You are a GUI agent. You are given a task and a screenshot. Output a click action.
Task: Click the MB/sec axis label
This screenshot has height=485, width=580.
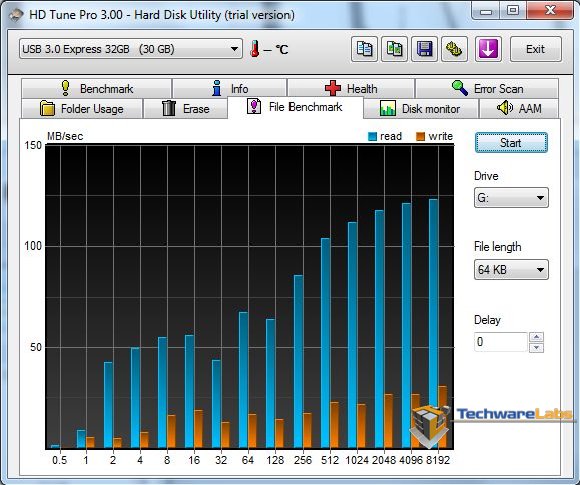coord(65,137)
